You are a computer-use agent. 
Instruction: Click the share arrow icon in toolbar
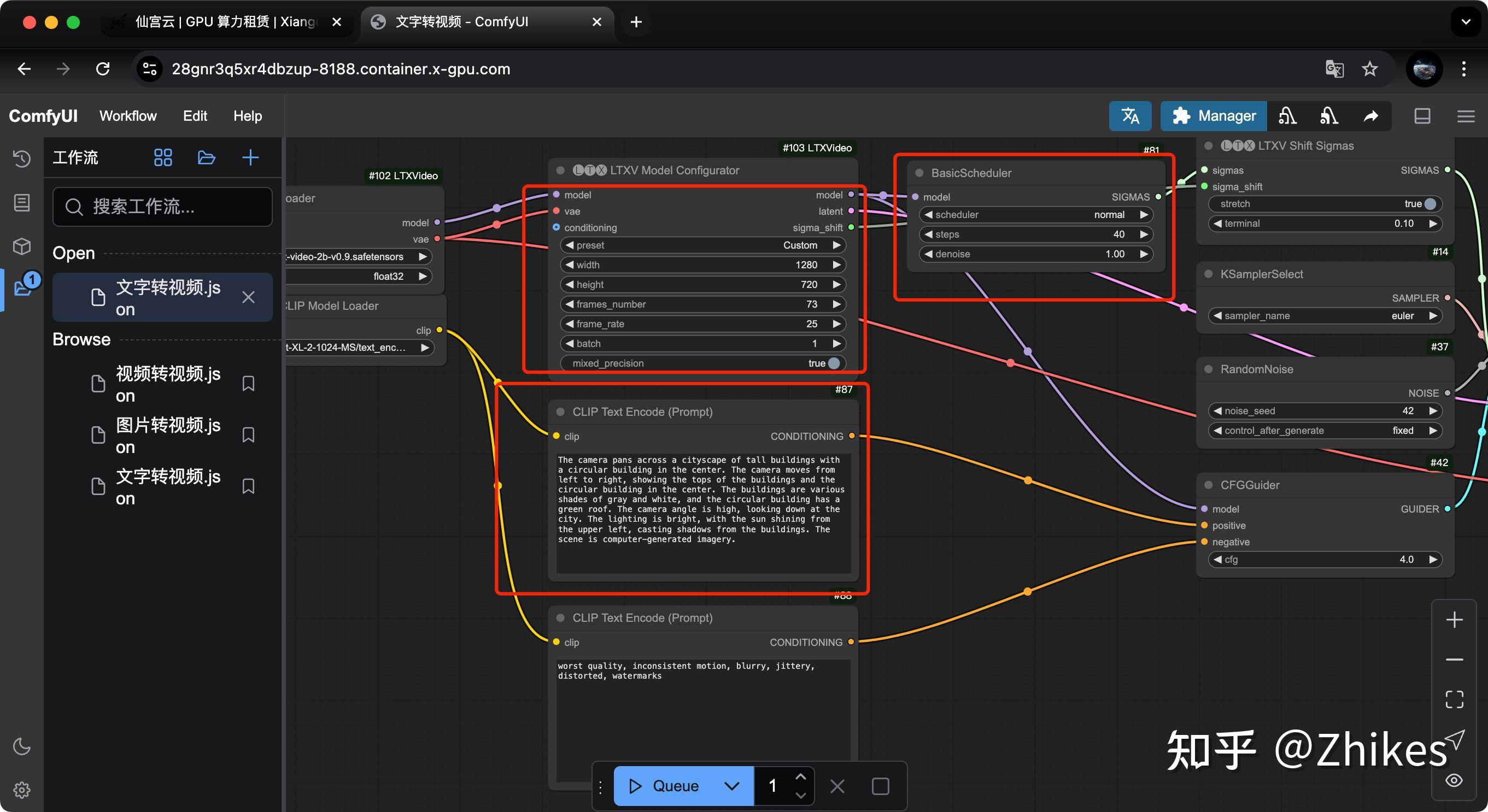coord(1370,116)
